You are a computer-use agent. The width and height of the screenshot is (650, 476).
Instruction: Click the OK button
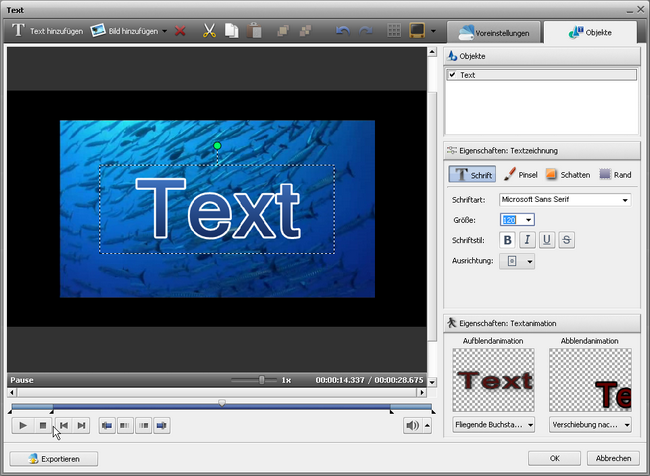click(x=554, y=458)
